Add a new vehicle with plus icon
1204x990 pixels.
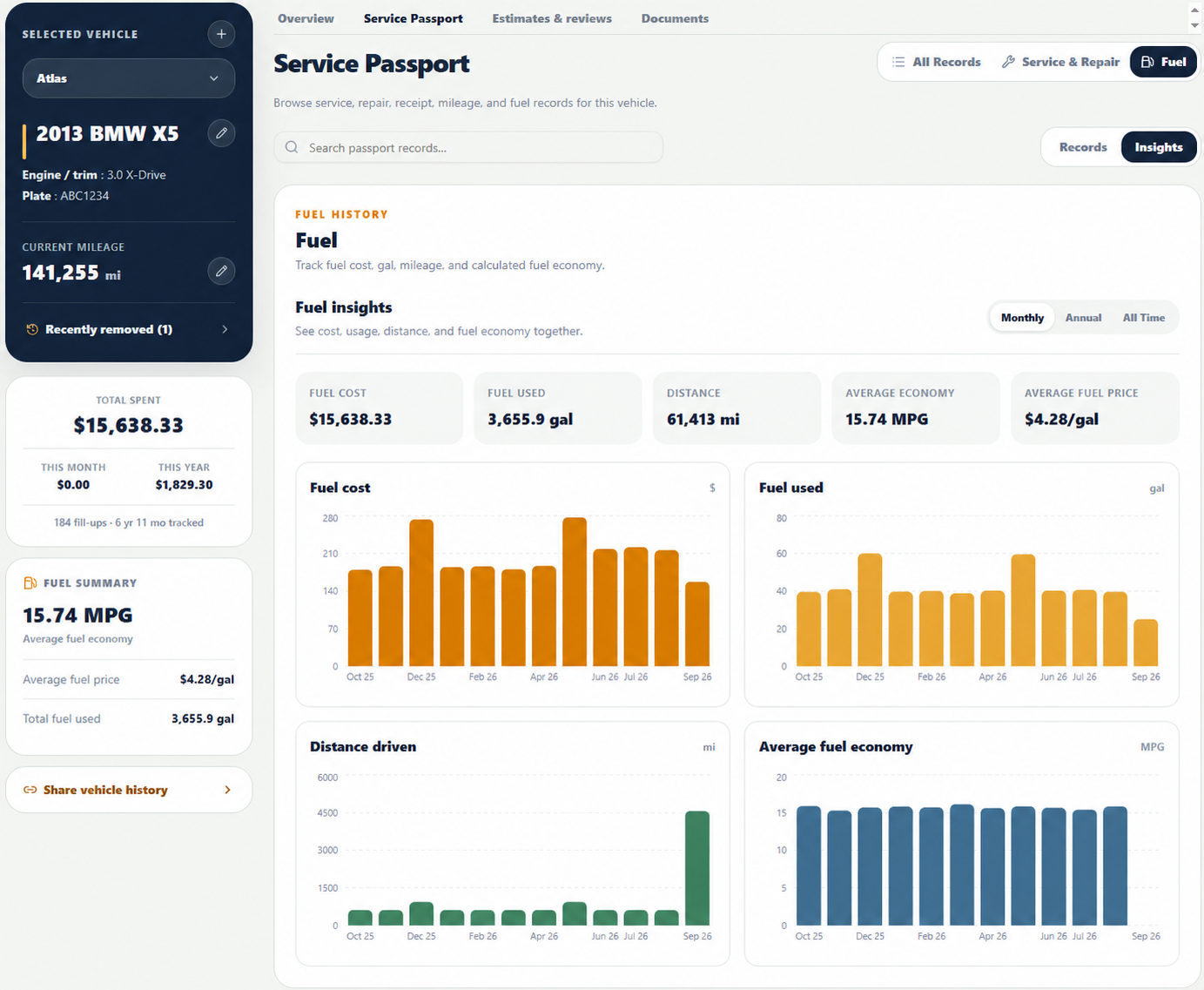tap(221, 34)
